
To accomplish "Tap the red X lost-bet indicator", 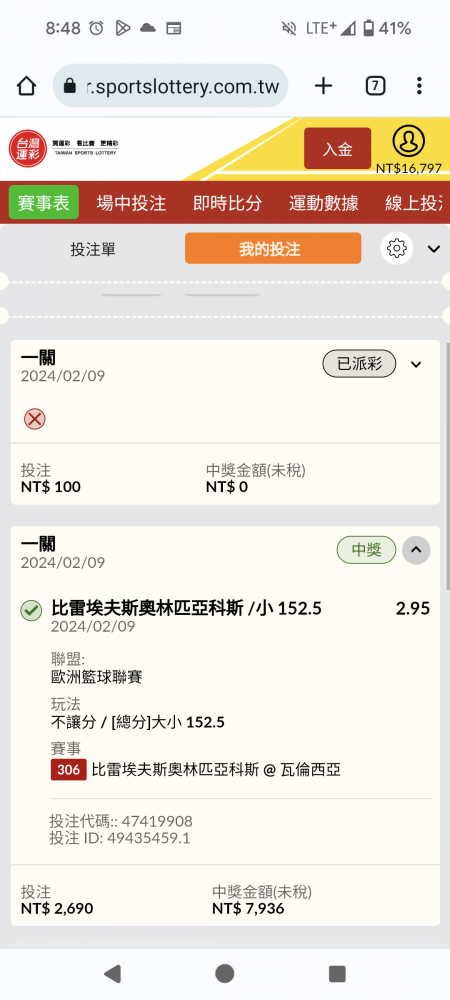I will tap(34, 419).
